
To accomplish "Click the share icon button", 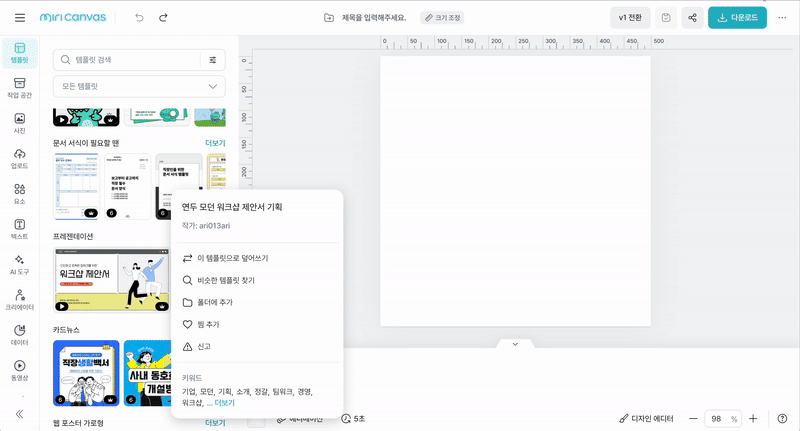I will (x=692, y=18).
